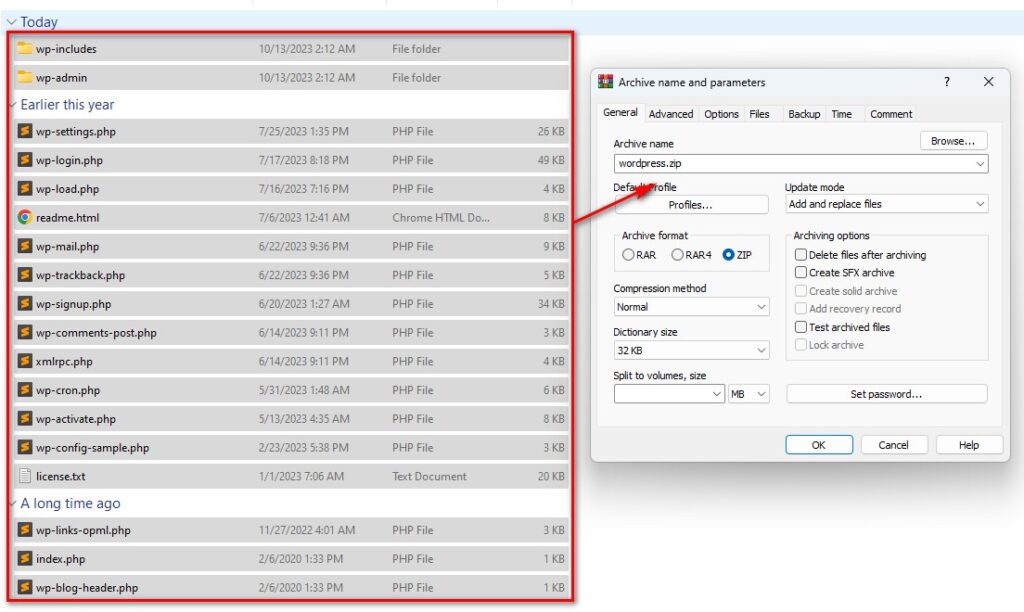Click the wp-trackback.php file icon

25,275
